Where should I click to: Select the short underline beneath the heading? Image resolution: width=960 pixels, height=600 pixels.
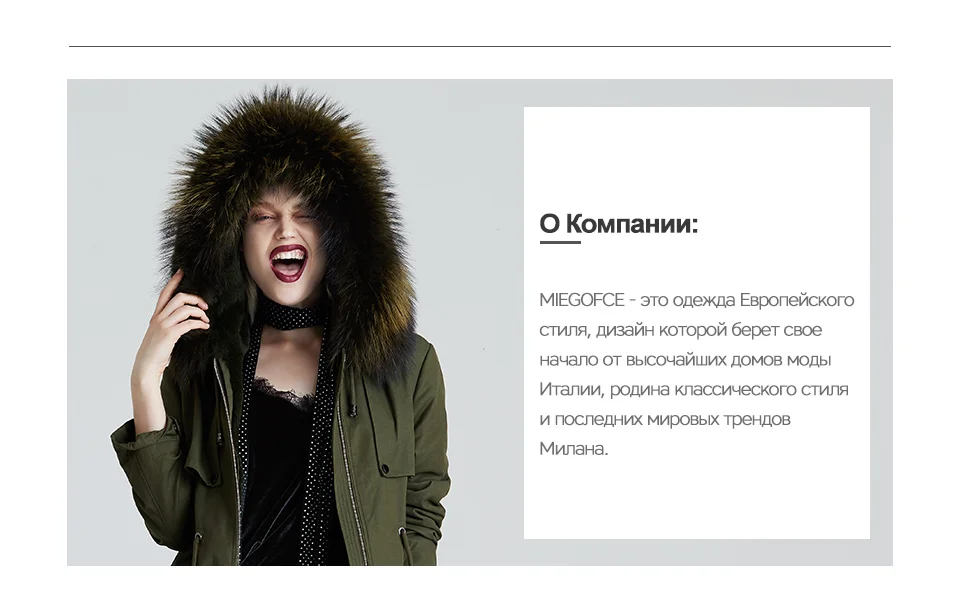(x=560, y=243)
